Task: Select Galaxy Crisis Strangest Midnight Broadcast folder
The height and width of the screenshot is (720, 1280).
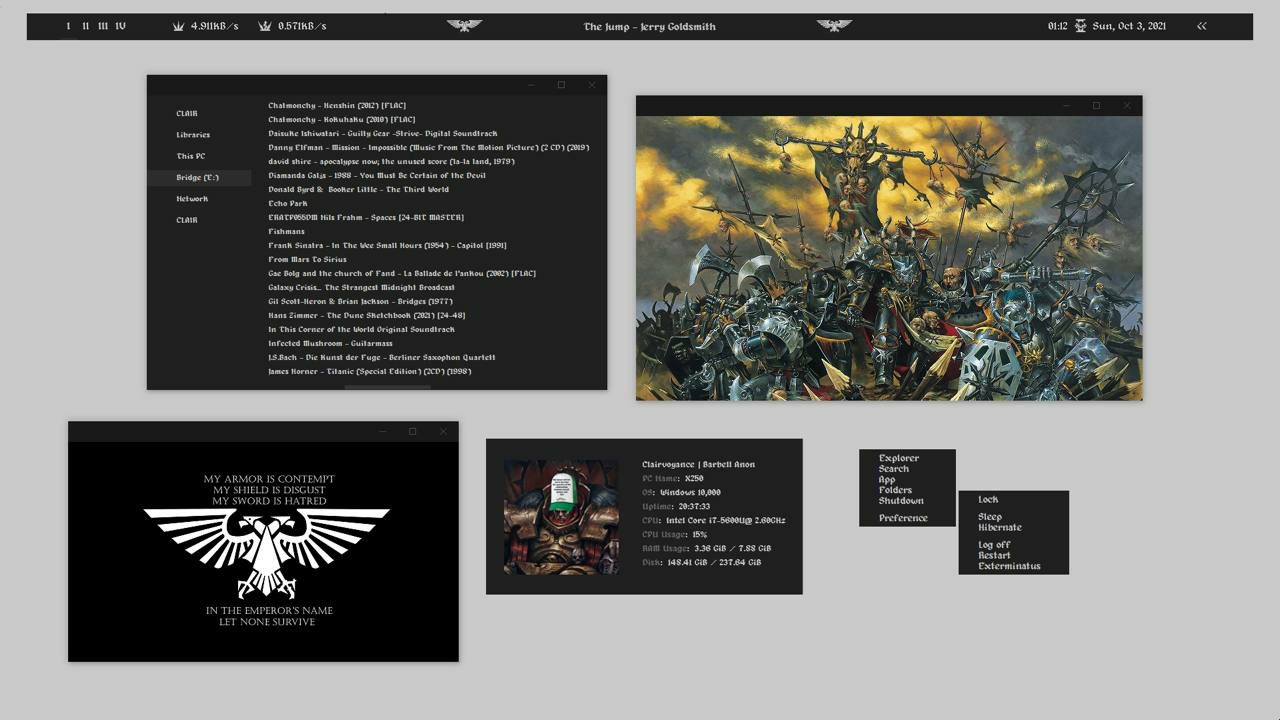Action: (x=361, y=287)
